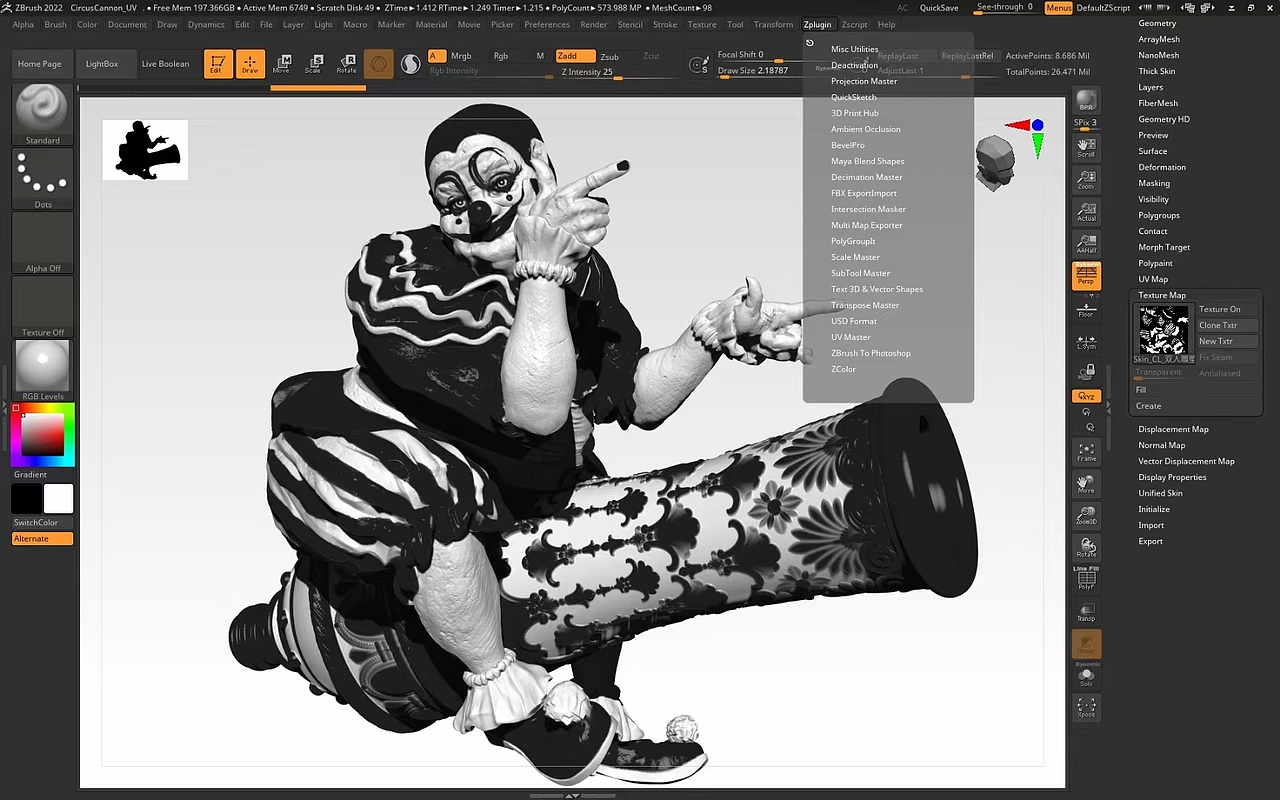The height and width of the screenshot is (800, 1280).
Task: Switch to Move transform mode
Action: [282, 64]
